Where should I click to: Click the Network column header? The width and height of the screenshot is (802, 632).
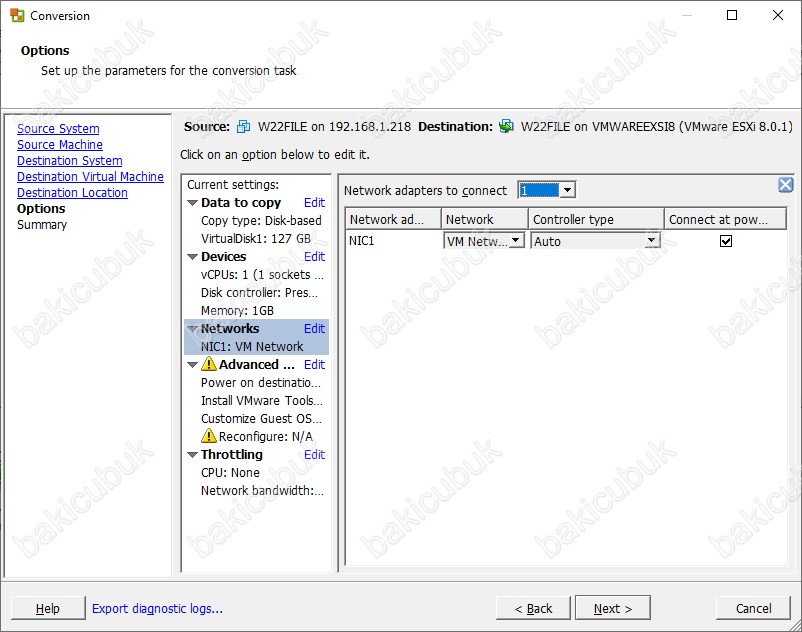[484, 219]
